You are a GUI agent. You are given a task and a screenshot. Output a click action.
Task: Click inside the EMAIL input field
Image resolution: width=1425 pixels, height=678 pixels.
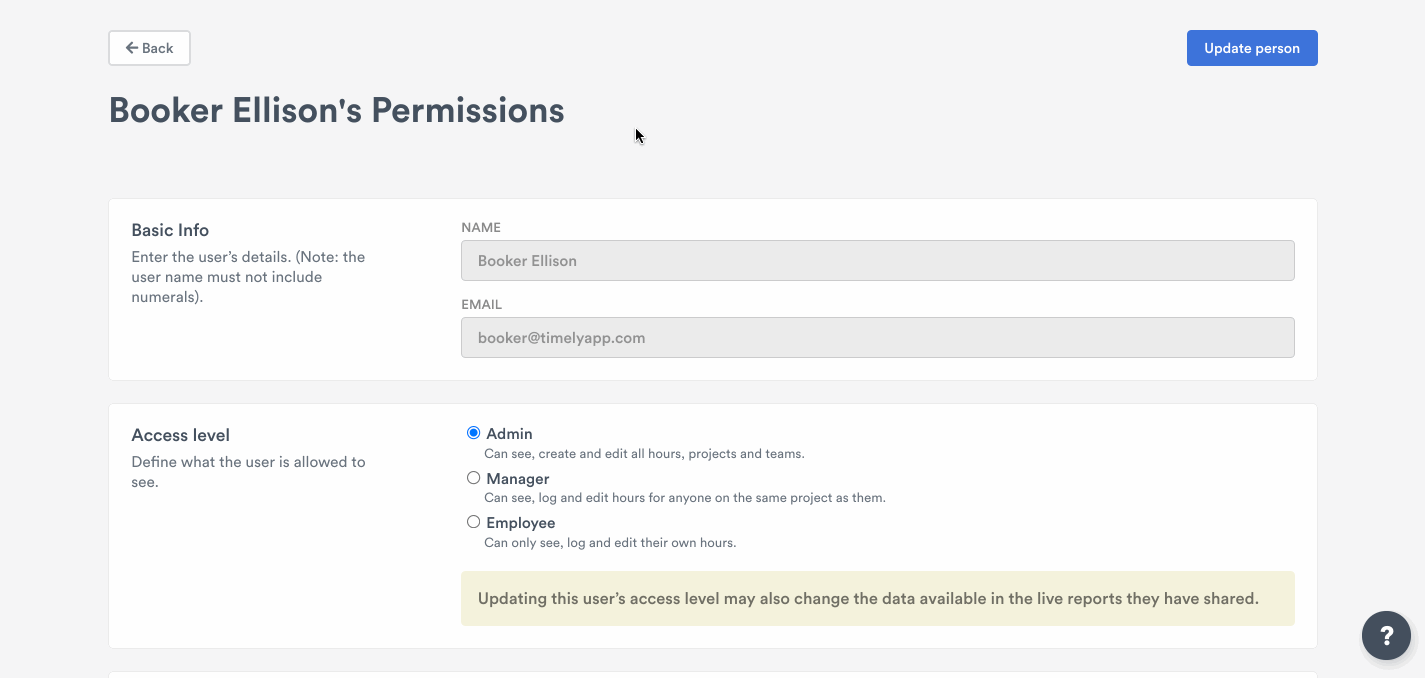[x=877, y=337]
